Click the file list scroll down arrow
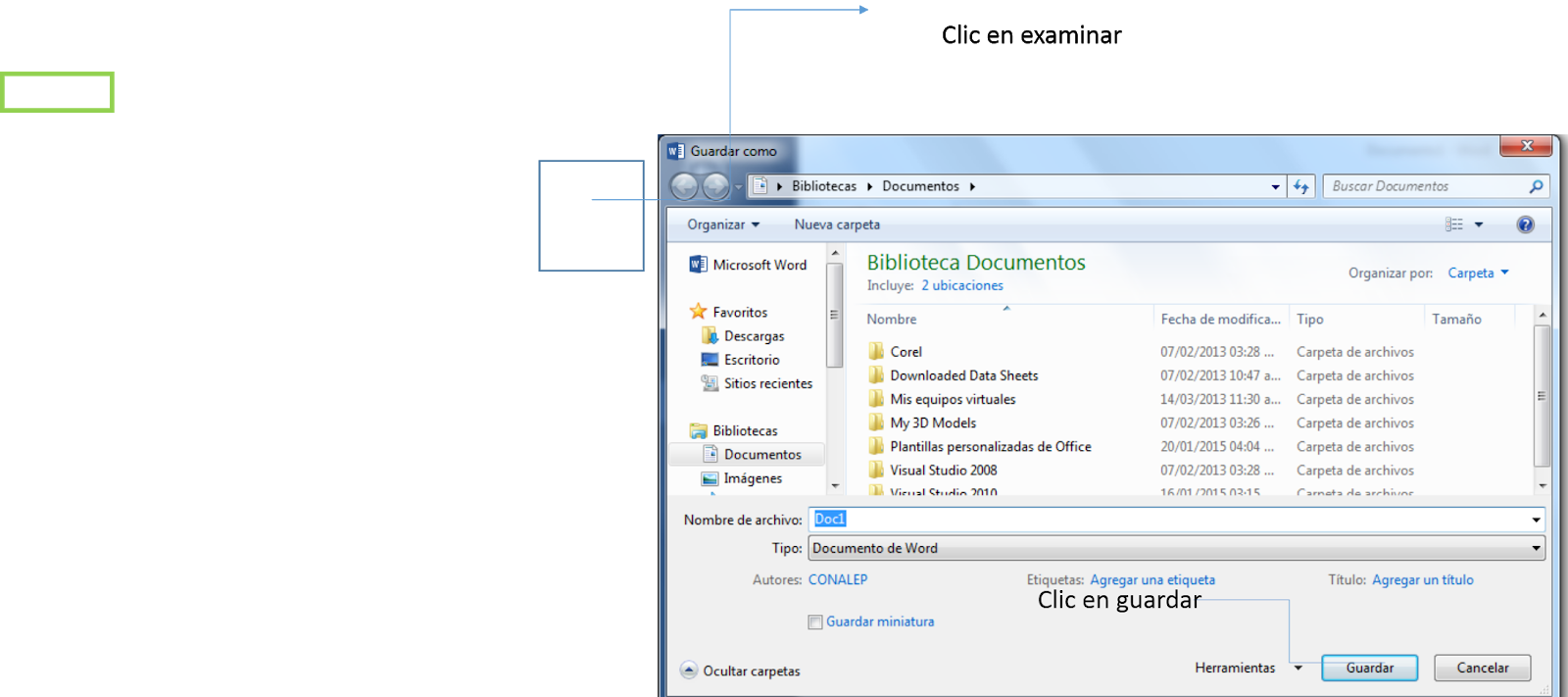Viewport: 1568px width, 697px height. (1542, 485)
